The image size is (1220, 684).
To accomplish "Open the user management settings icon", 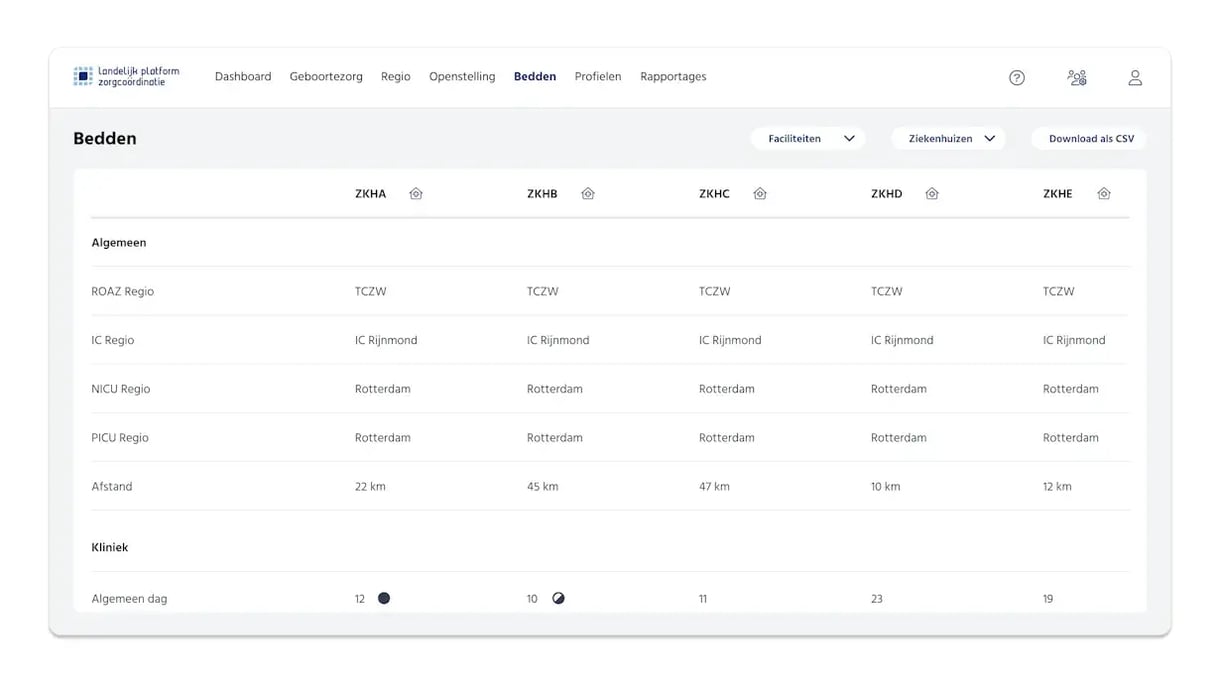I will pyautogui.click(x=1077, y=78).
